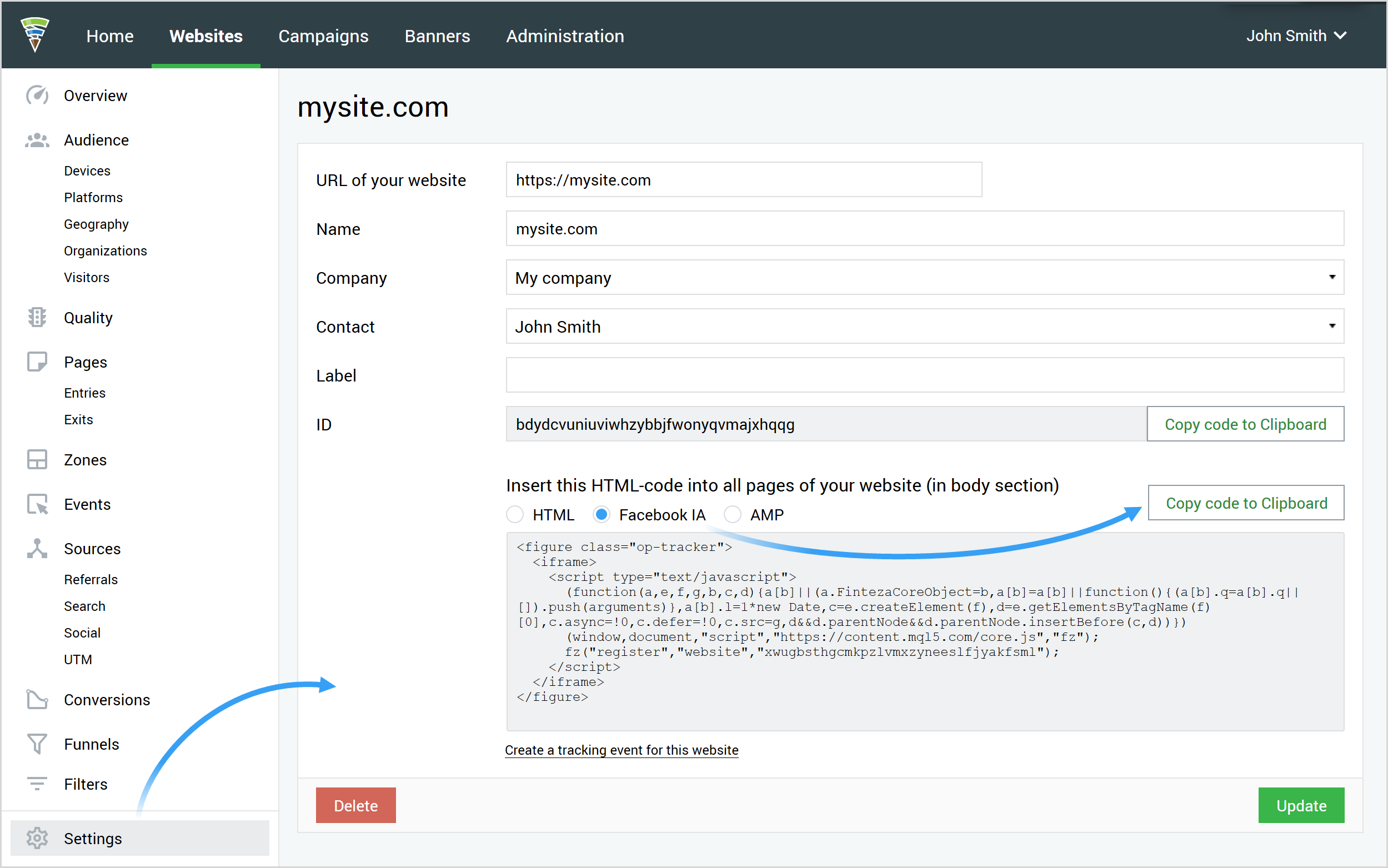Click the Quality sidebar icon
The image size is (1388, 868).
pos(36,317)
